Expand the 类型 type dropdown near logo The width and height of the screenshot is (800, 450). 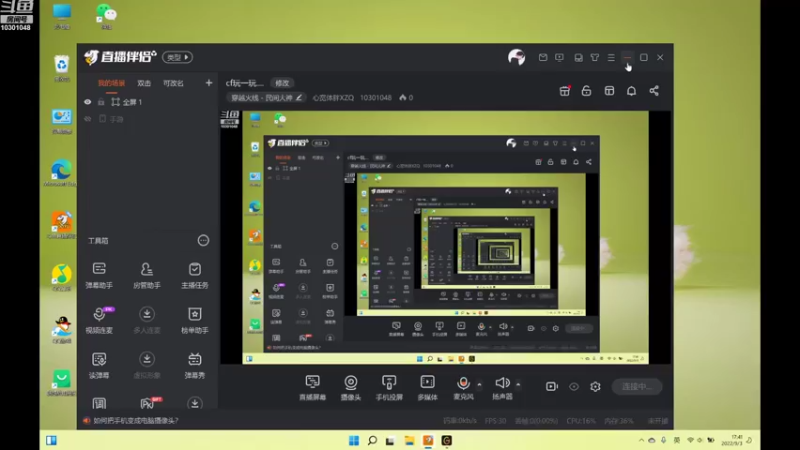click(177, 57)
